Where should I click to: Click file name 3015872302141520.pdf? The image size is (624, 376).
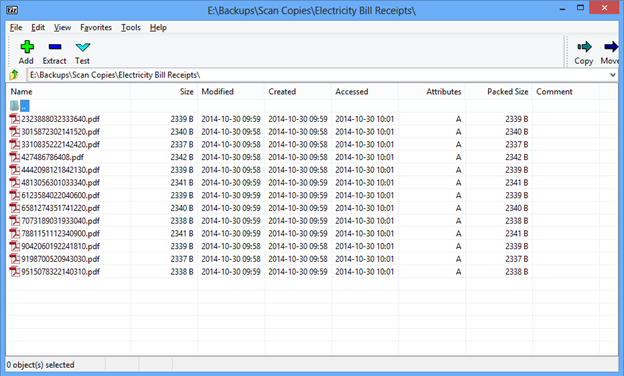pyautogui.click(x=60, y=132)
